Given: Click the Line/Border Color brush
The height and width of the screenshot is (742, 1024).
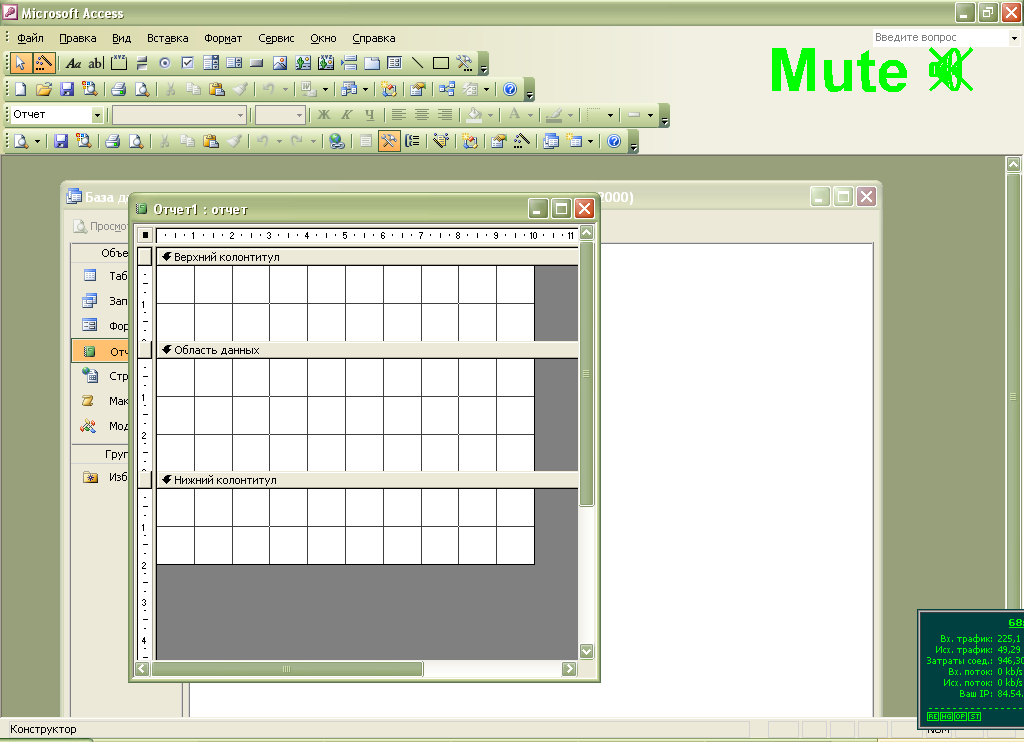Looking at the screenshot, I should click(554, 115).
